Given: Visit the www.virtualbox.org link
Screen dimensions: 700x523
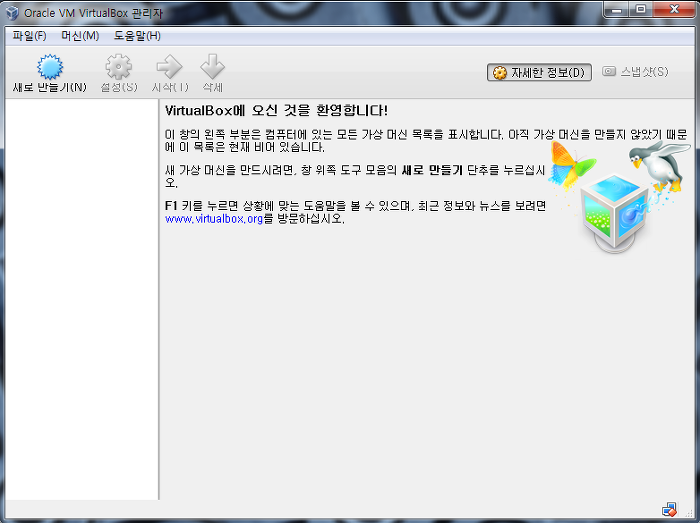Looking at the screenshot, I should click(214, 219).
